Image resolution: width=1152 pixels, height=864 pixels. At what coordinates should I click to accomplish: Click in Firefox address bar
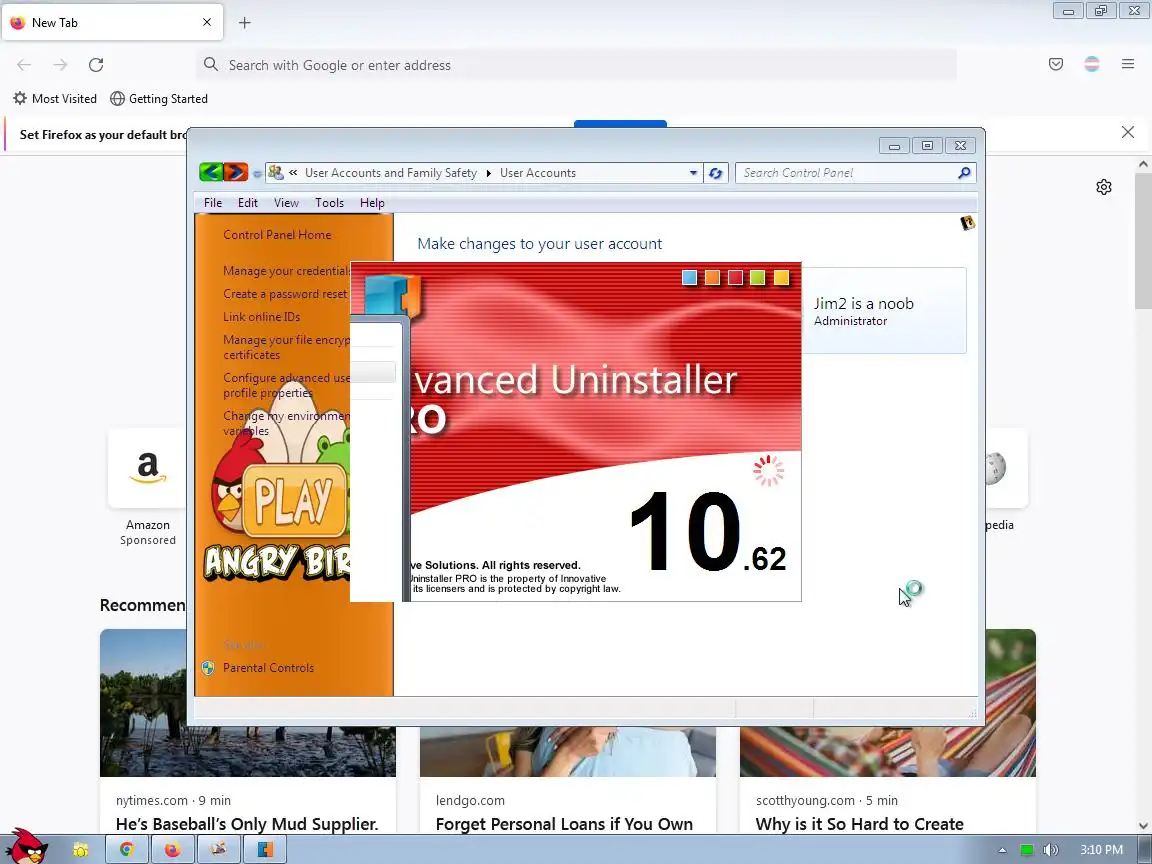[x=577, y=65]
